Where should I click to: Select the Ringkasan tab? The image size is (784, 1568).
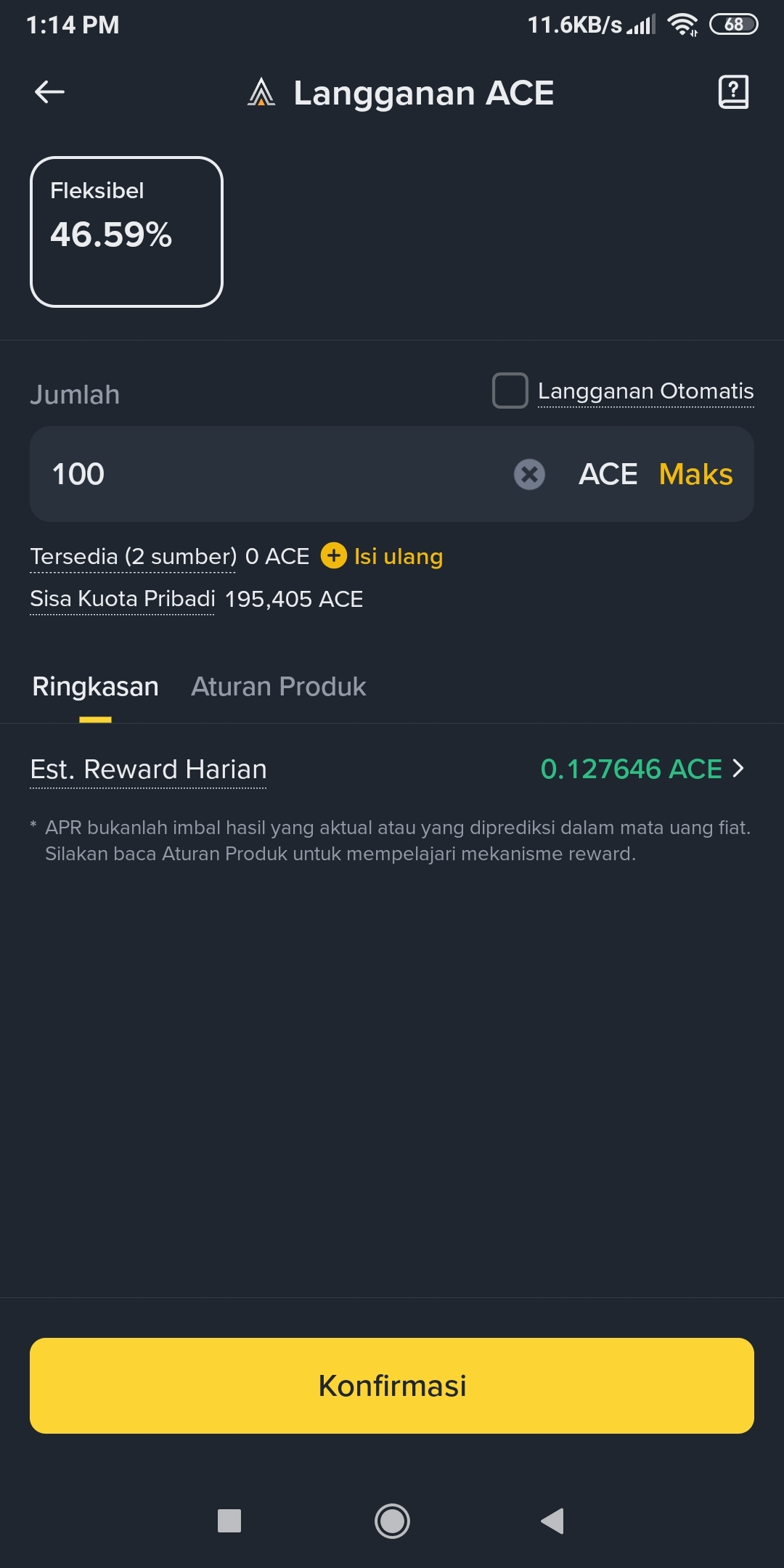95,687
